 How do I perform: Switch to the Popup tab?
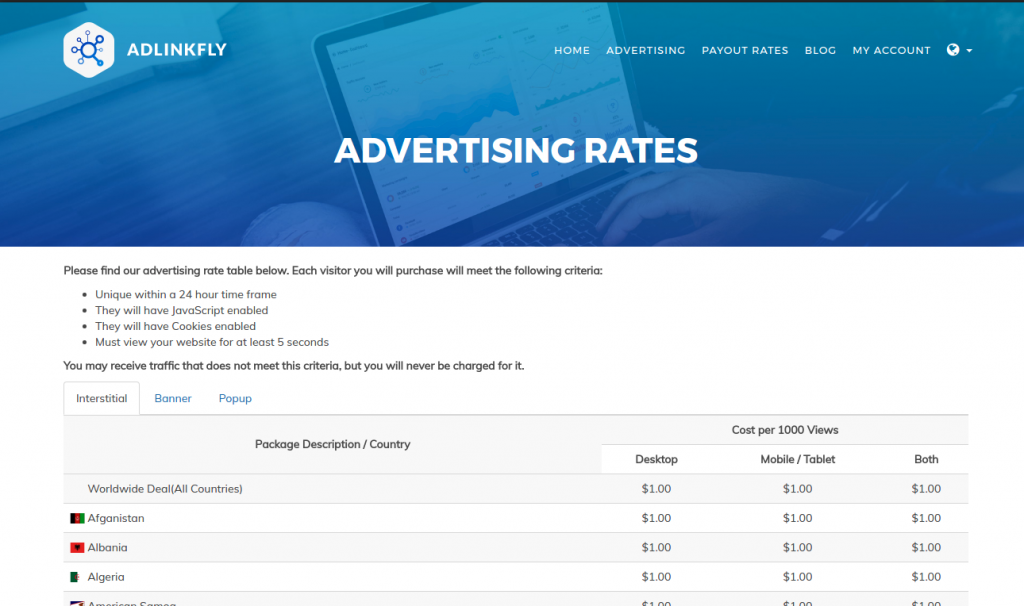(235, 398)
